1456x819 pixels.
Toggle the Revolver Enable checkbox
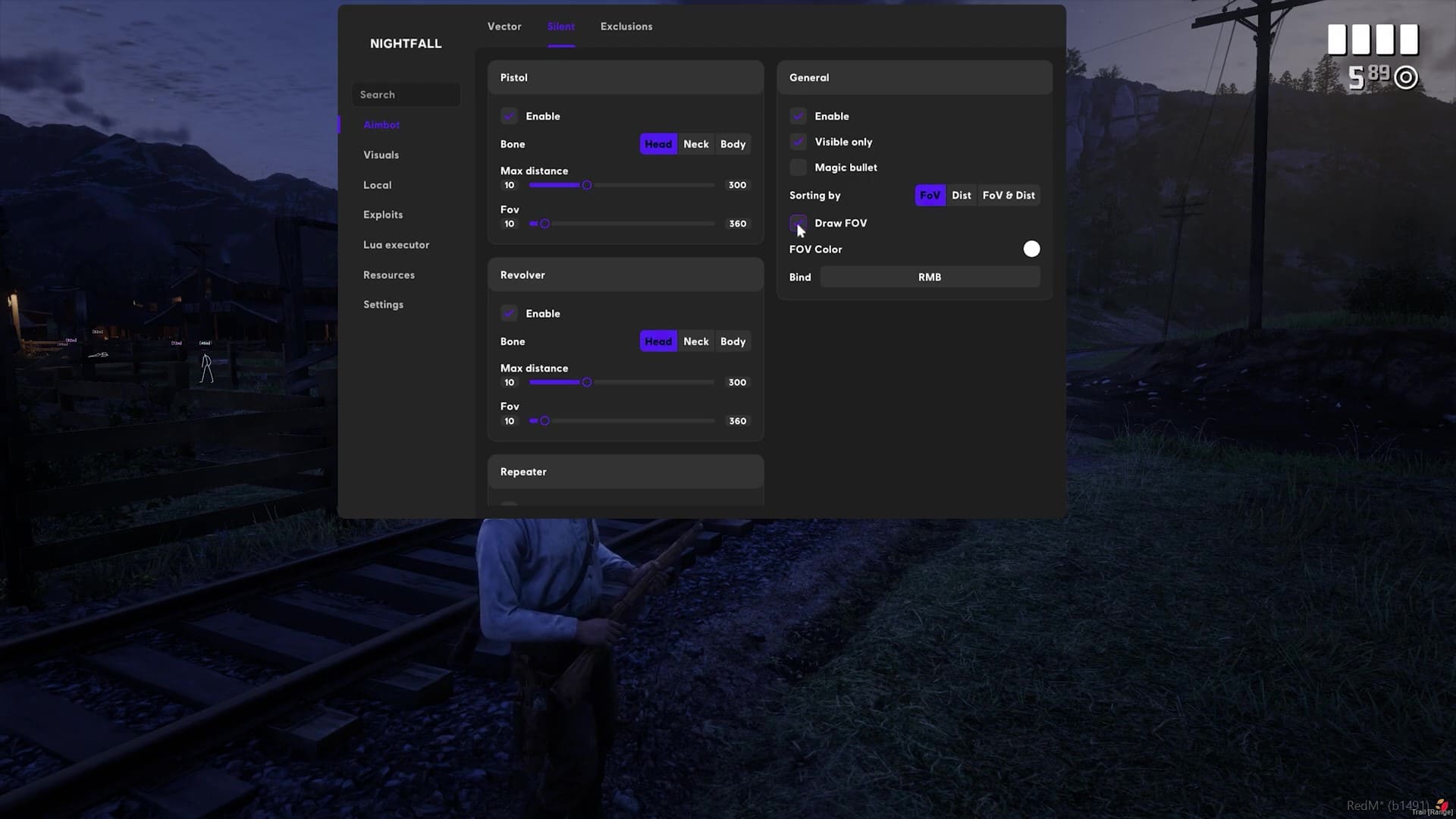click(x=509, y=313)
